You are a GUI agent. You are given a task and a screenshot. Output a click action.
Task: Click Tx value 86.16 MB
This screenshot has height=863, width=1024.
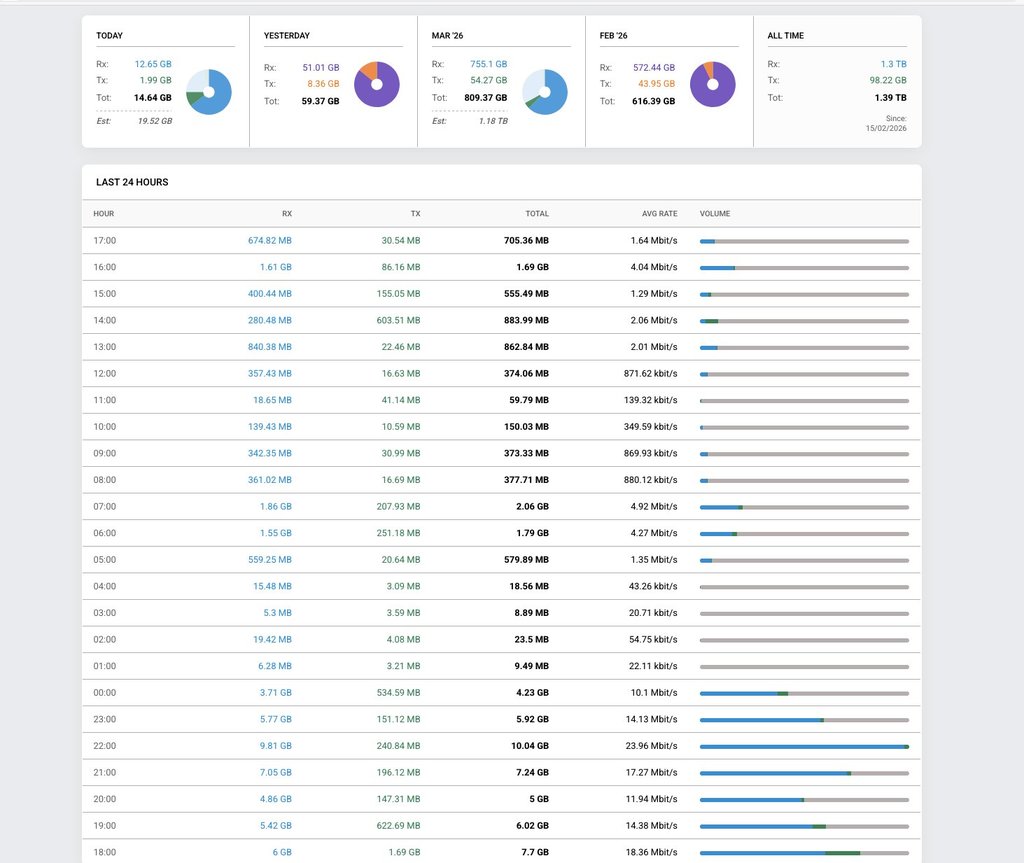pyautogui.click(x=401, y=267)
